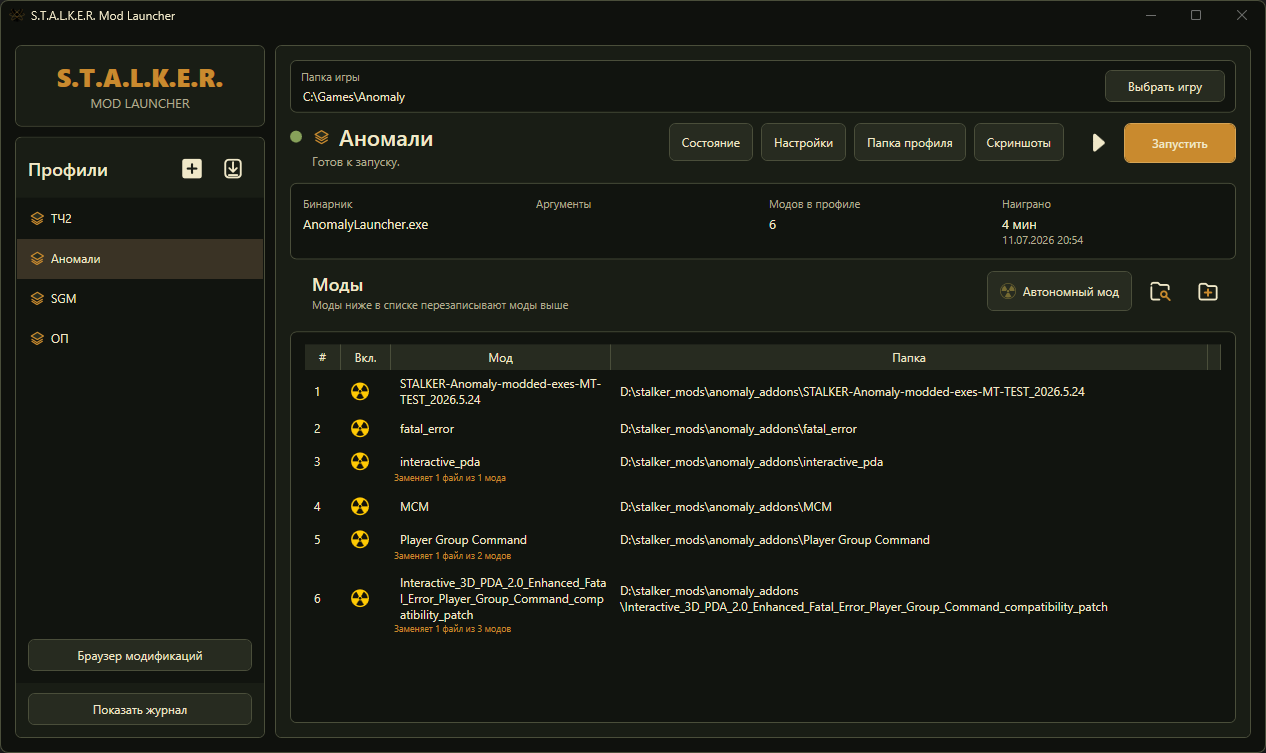Click the row number 4 cell
The width and height of the screenshot is (1266, 753).
[x=318, y=507]
